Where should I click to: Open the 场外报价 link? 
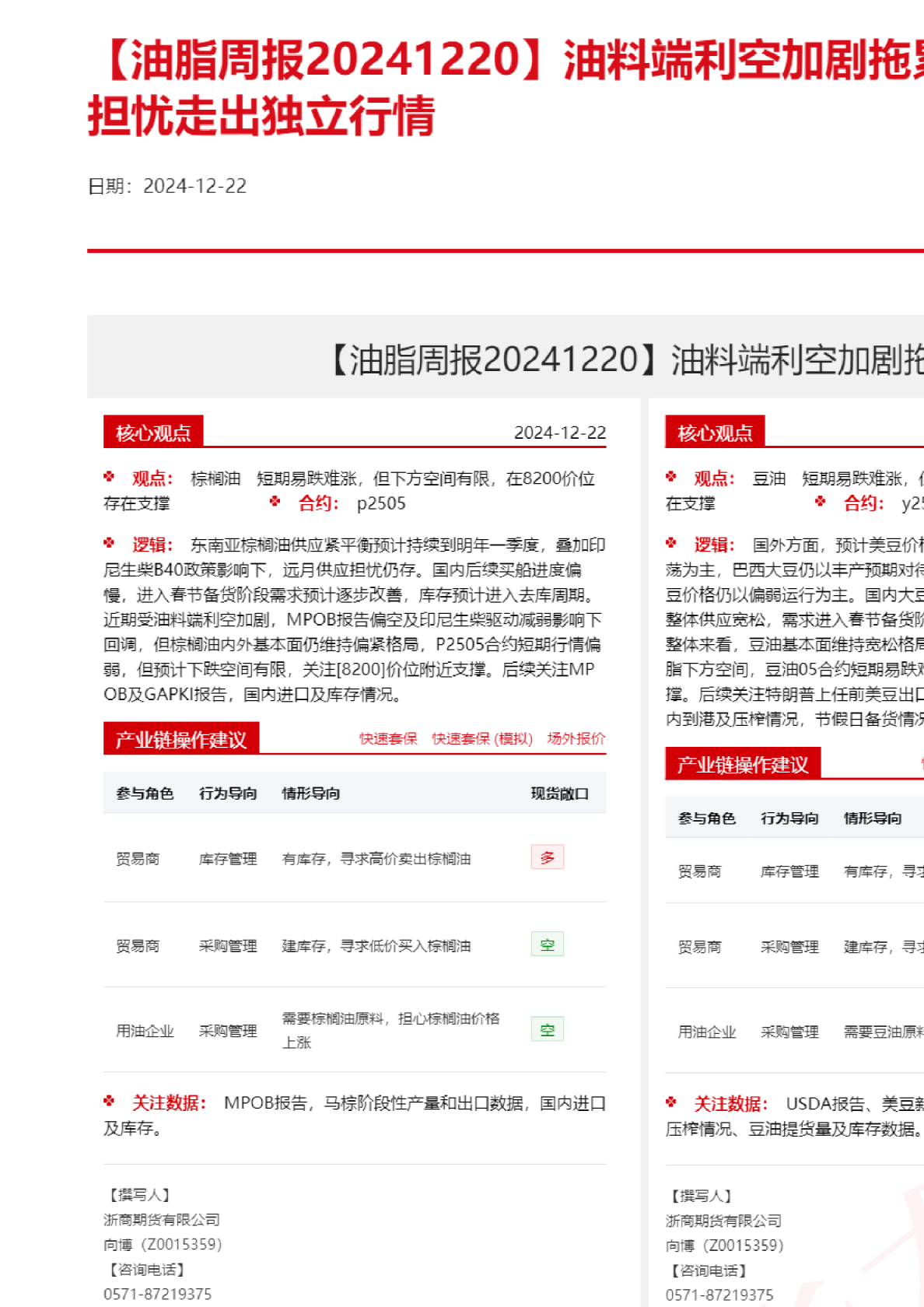coord(576,738)
